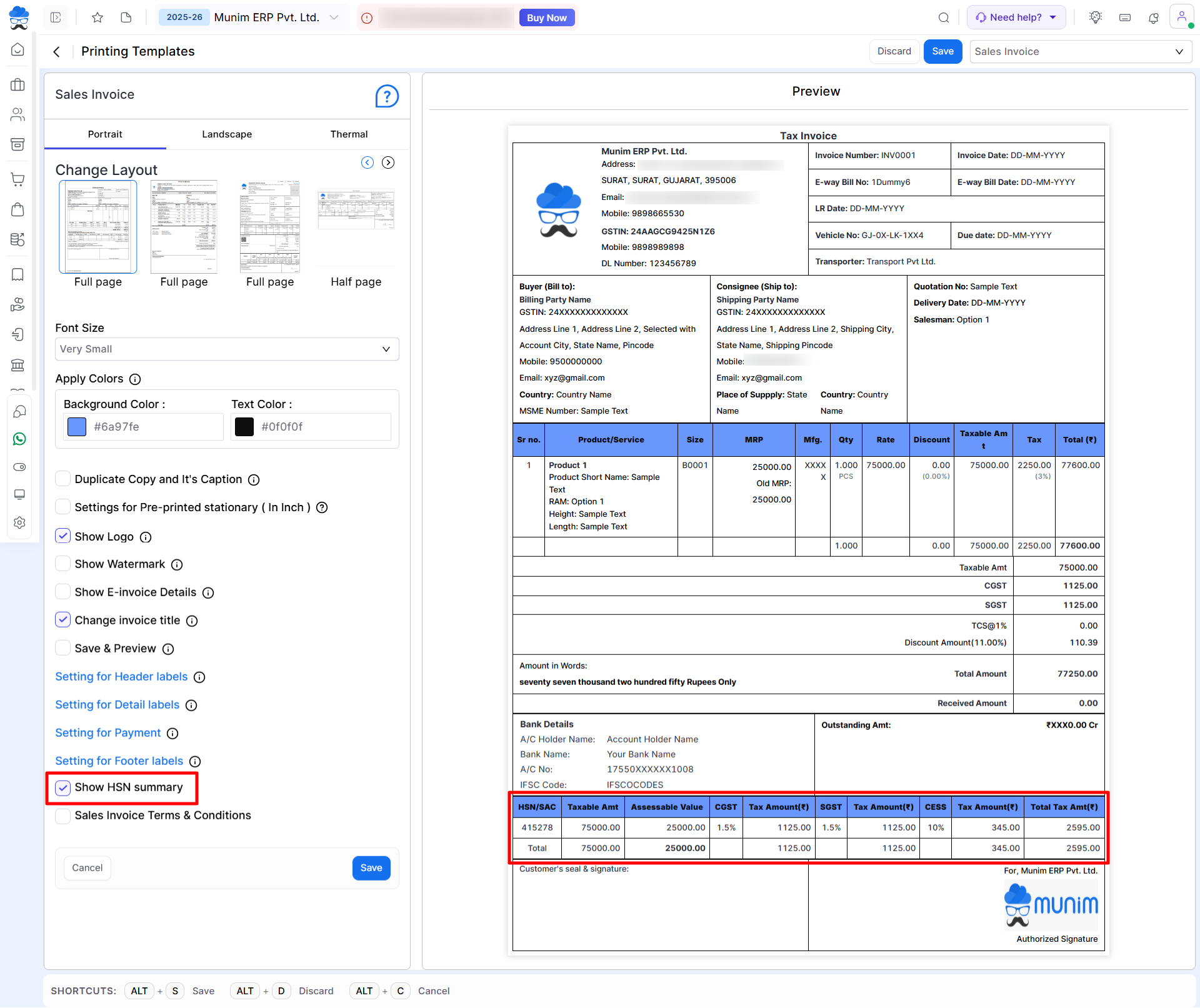Screen dimensions: 1200x1008
Task: Switch to the Landscape tab
Action: (x=227, y=134)
